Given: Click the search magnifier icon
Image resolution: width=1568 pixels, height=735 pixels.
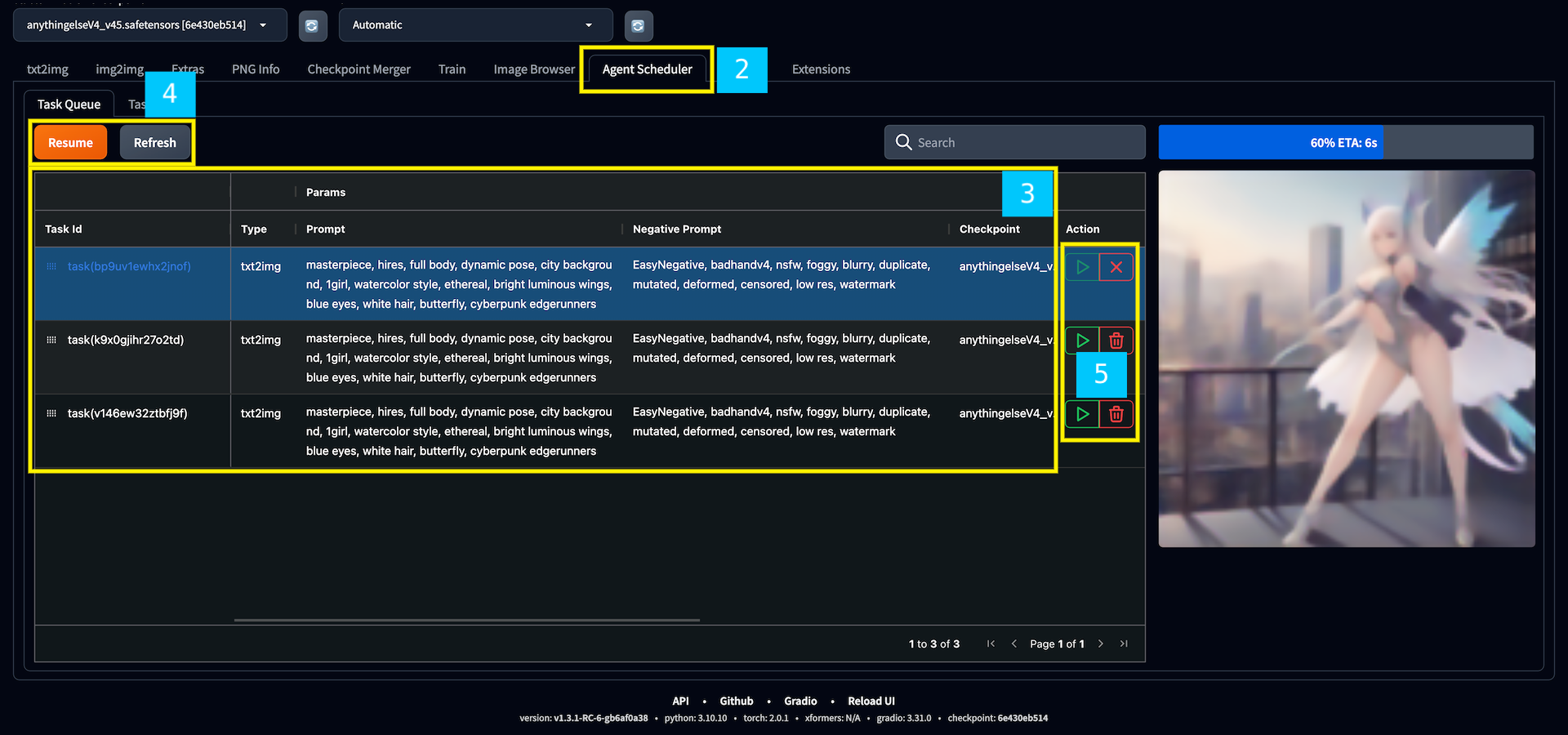Looking at the screenshot, I should click(903, 141).
